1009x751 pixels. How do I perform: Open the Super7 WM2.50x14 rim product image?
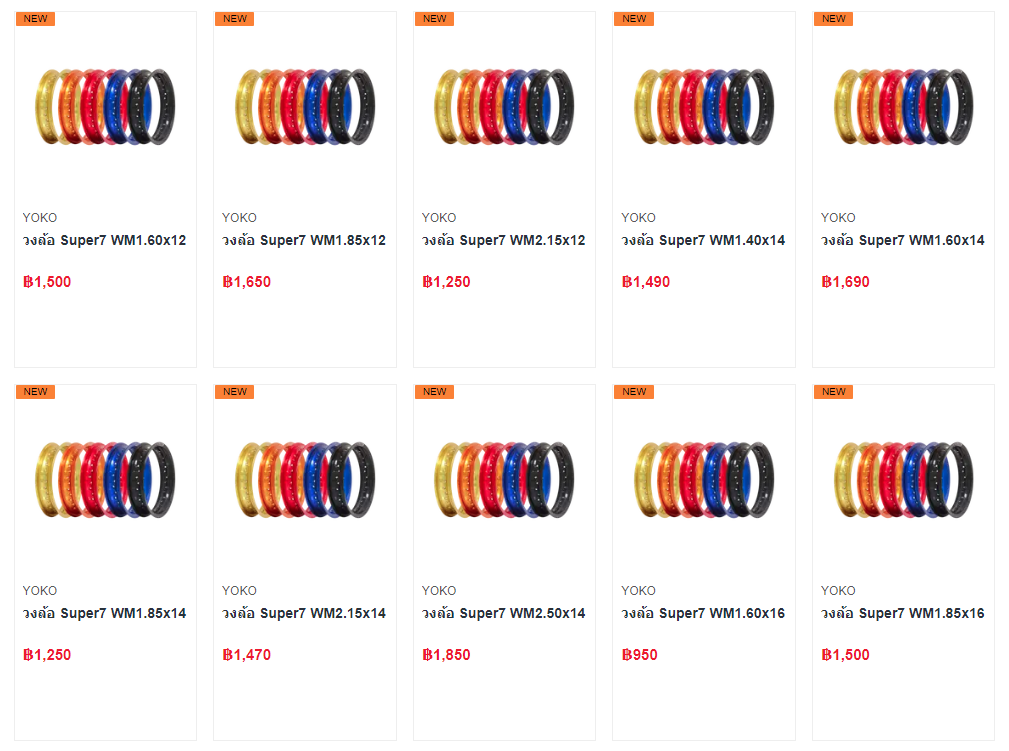click(504, 479)
